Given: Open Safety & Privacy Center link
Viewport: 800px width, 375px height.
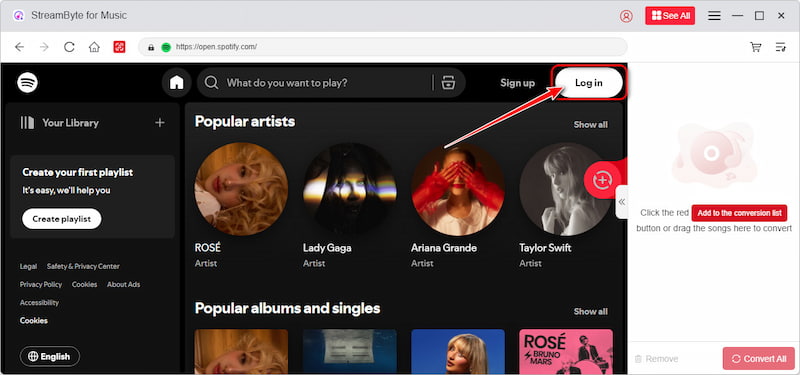Looking at the screenshot, I should pyautogui.click(x=83, y=266).
